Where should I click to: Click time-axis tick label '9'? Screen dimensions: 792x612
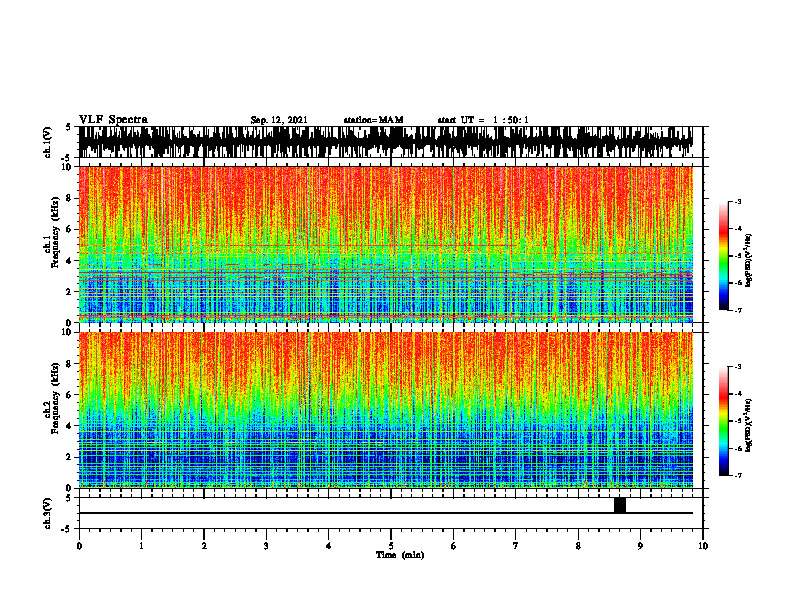640,546
